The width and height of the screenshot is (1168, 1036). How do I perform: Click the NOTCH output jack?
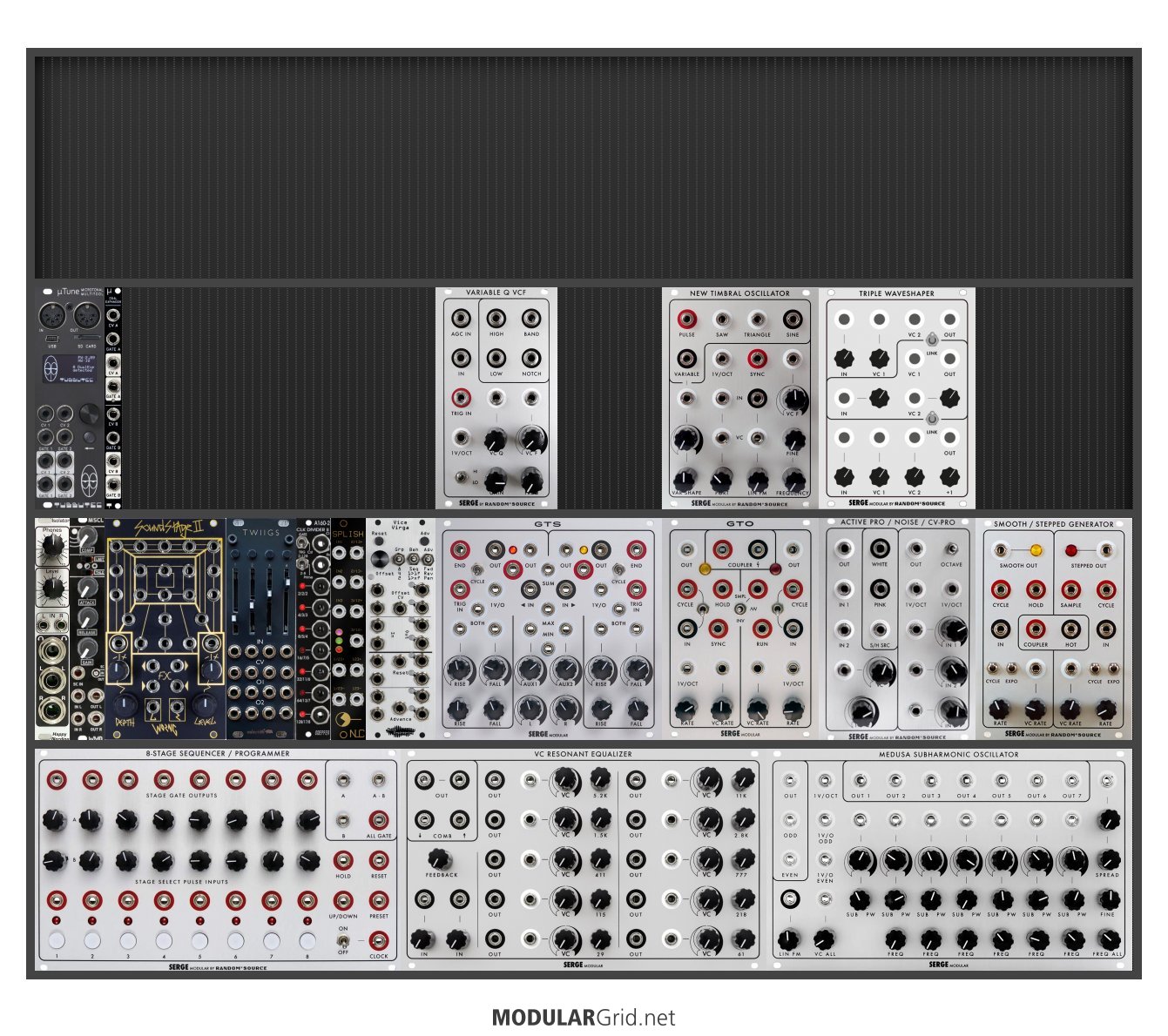pyautogui.click(x=530, y=358)
